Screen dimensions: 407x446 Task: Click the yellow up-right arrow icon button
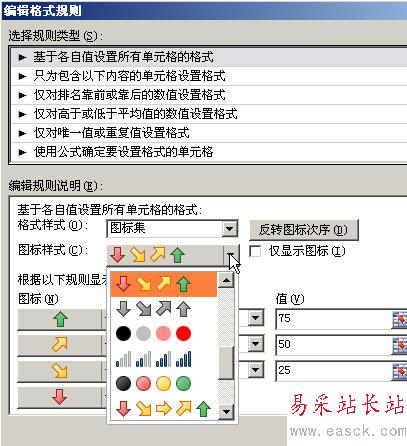[60, 344]
